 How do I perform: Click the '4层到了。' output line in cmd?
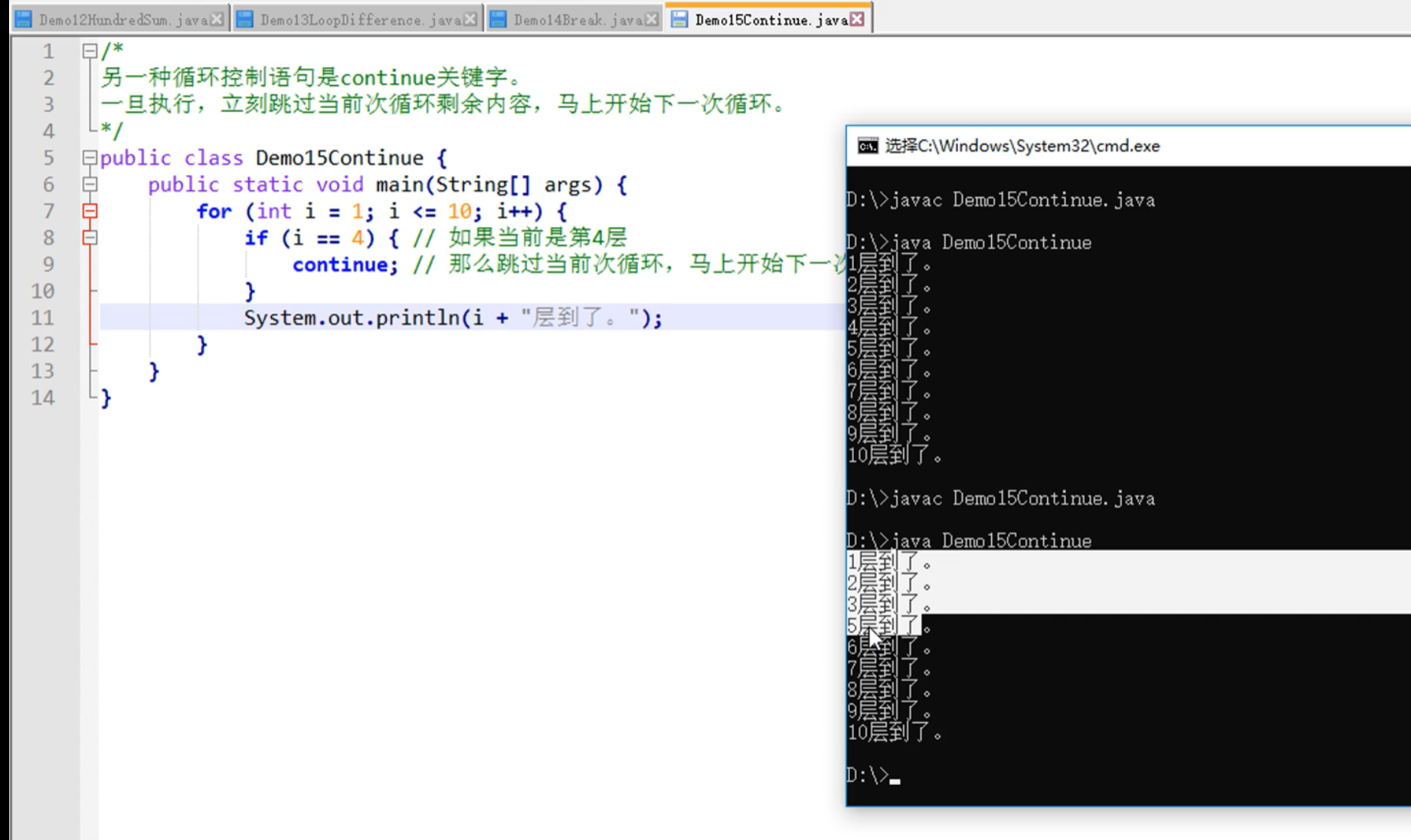[889, 328]
